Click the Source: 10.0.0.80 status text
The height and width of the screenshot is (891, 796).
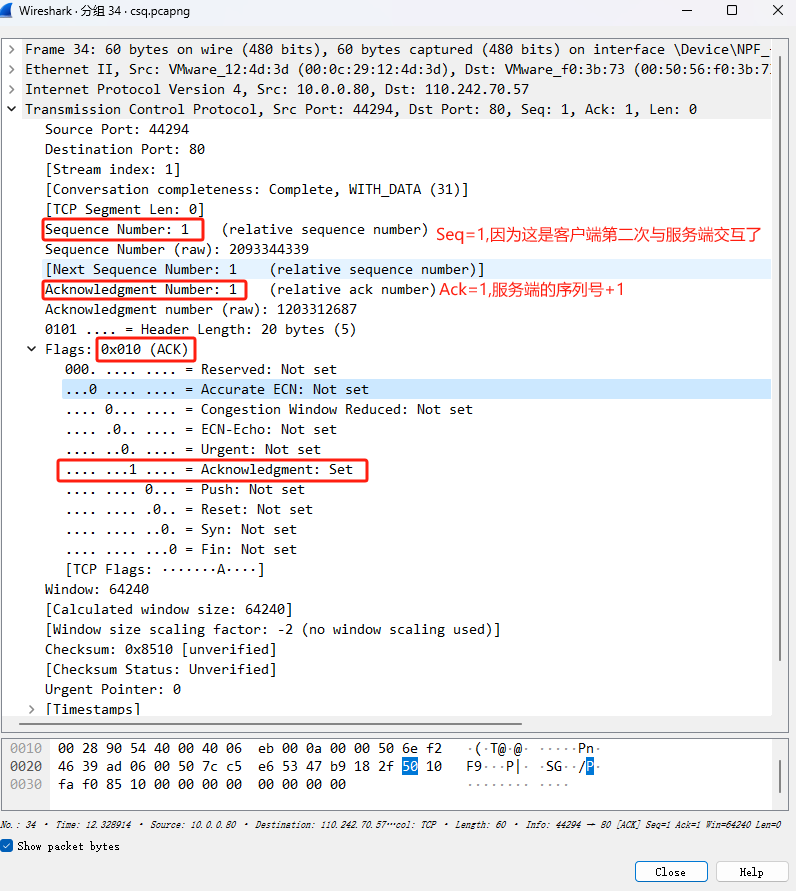pos(193,825)
